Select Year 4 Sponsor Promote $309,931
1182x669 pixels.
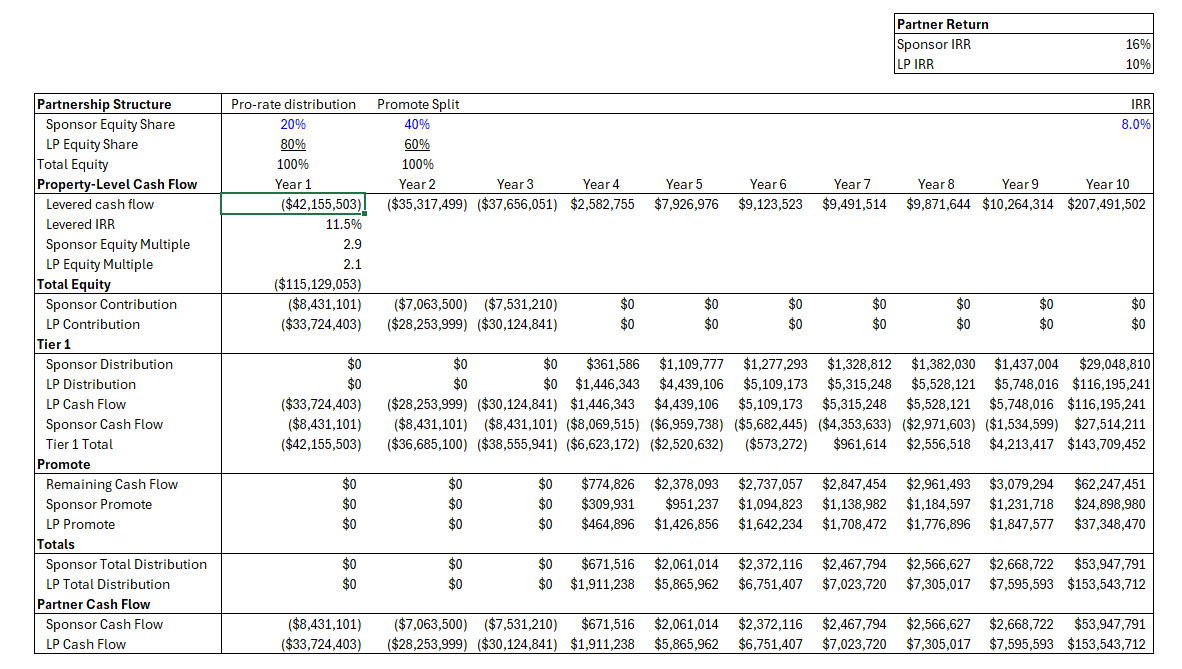[x=608, y=505]
